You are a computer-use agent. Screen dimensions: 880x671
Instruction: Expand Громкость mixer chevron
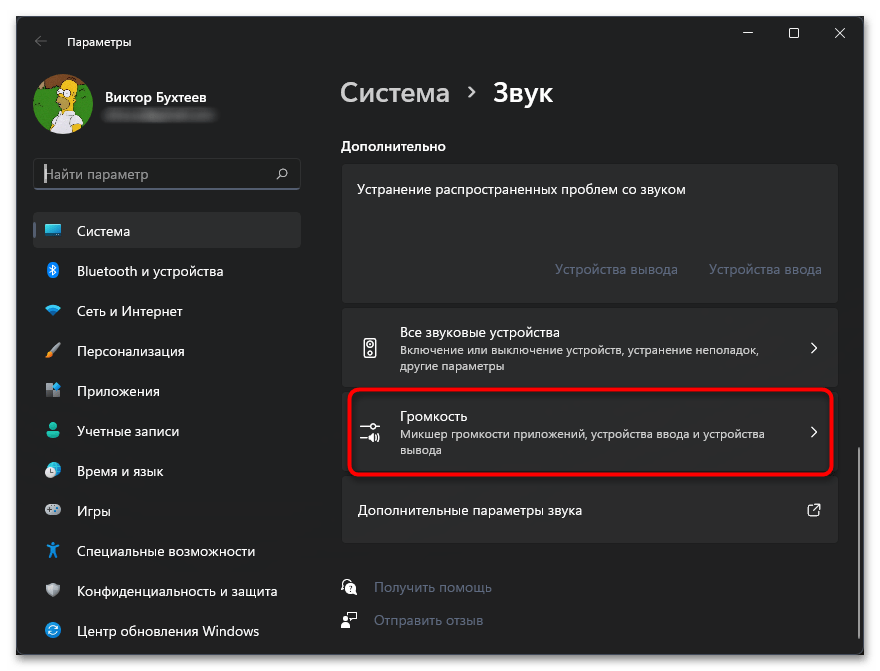813,432
